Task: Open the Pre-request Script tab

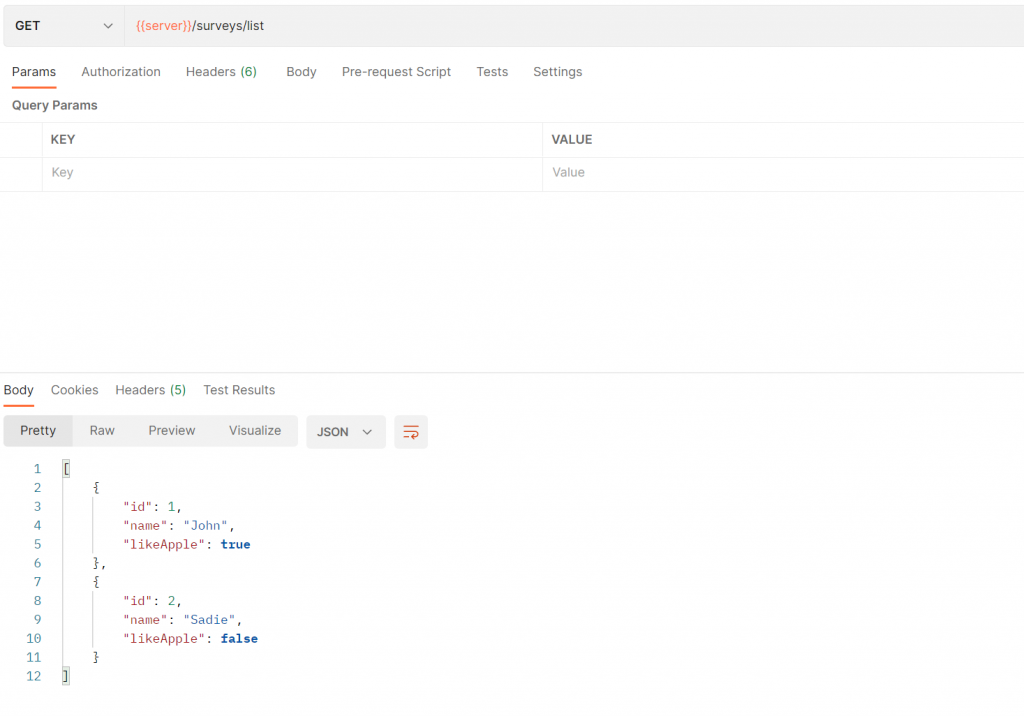Action: (x=396, y=72)
